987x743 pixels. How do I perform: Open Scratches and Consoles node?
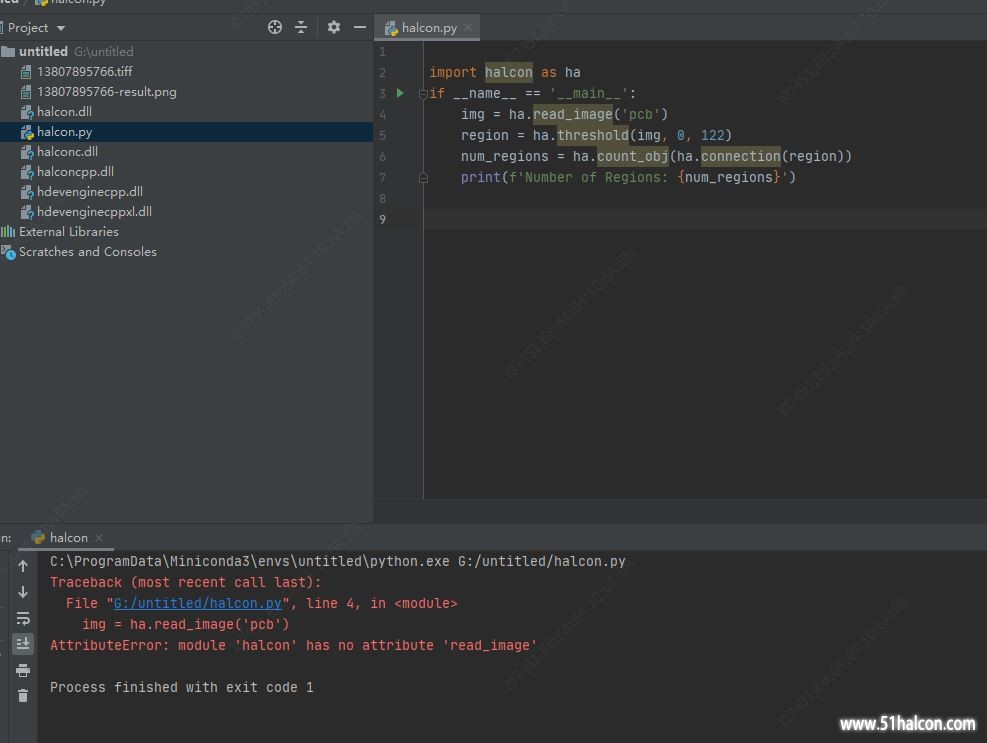tap(87, 252)
